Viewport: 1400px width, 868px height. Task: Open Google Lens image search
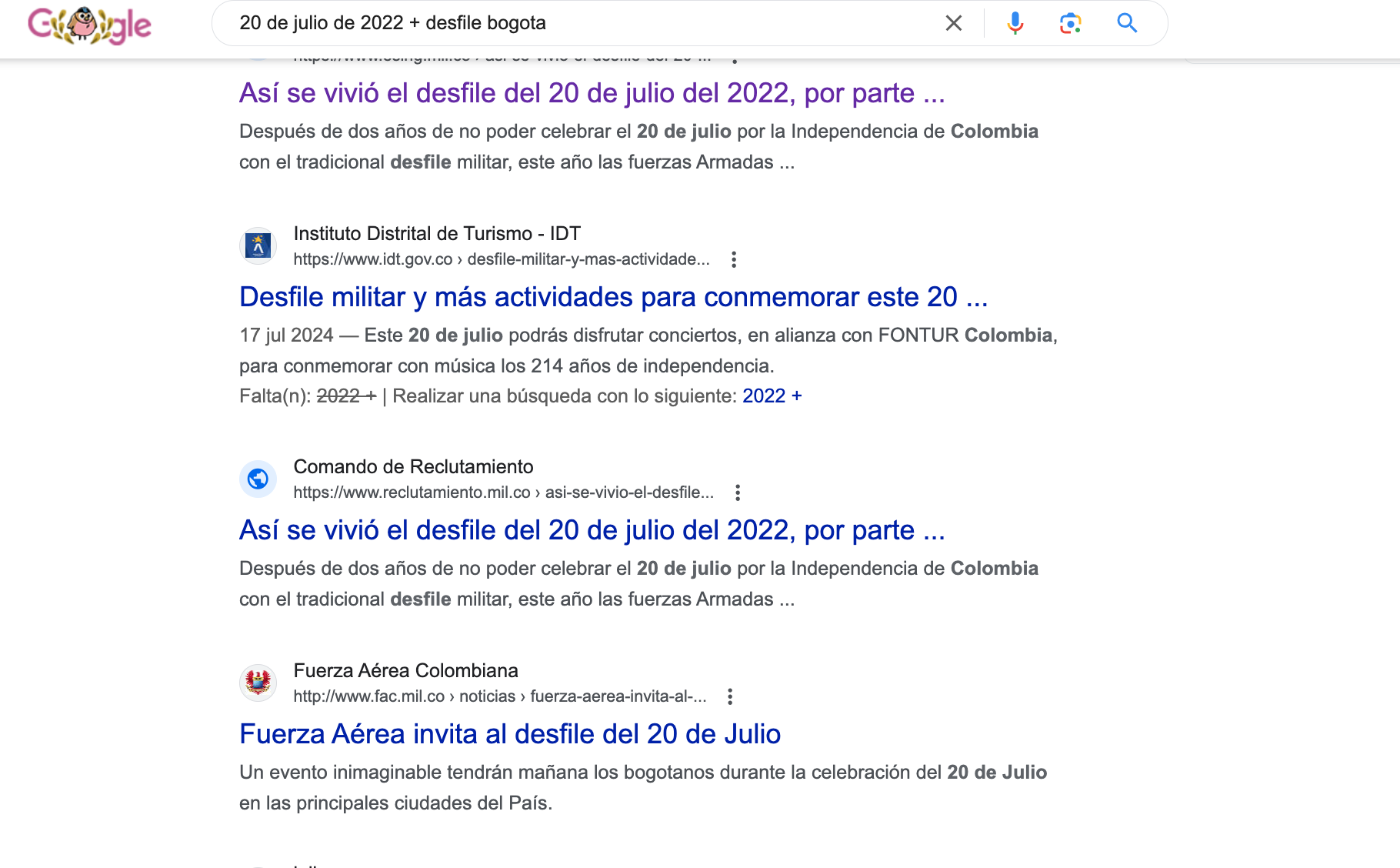tap(1070, 23)
